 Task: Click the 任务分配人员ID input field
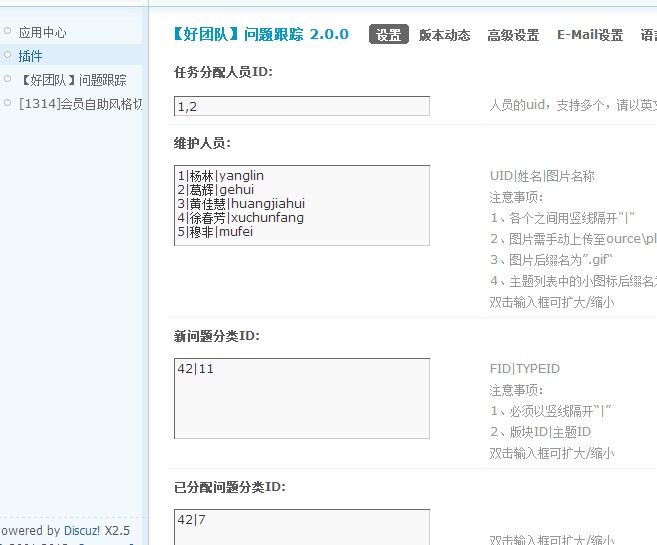point(302,106)
